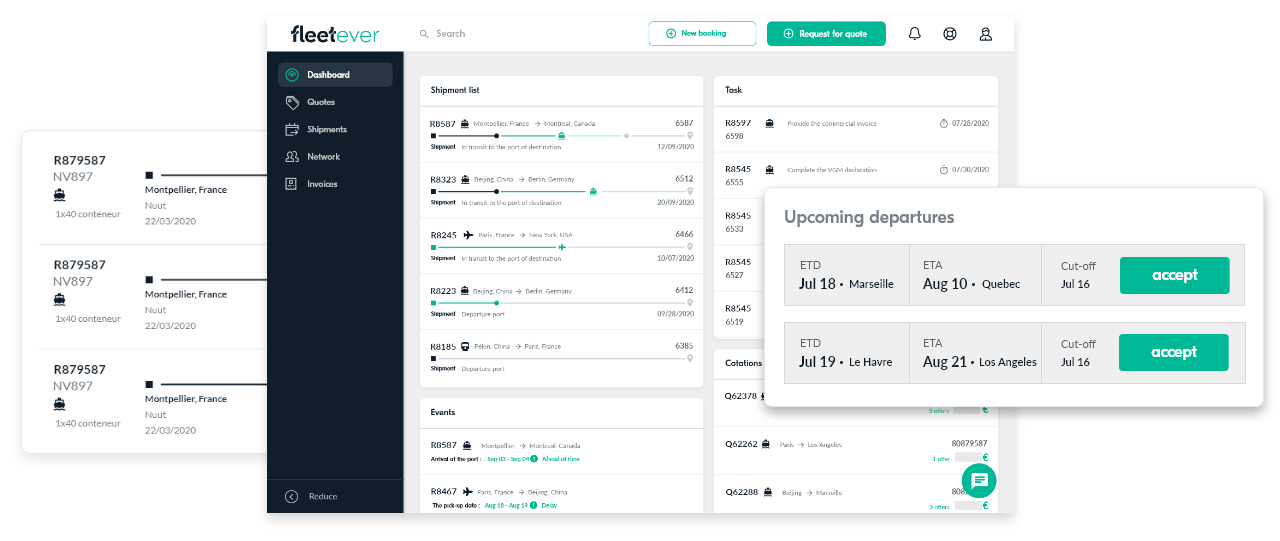The width and height of the screenshot is (1280, 541).
Task: Open quotation Q62262 Paris to Los Angeles
Action: pos(857,451)
